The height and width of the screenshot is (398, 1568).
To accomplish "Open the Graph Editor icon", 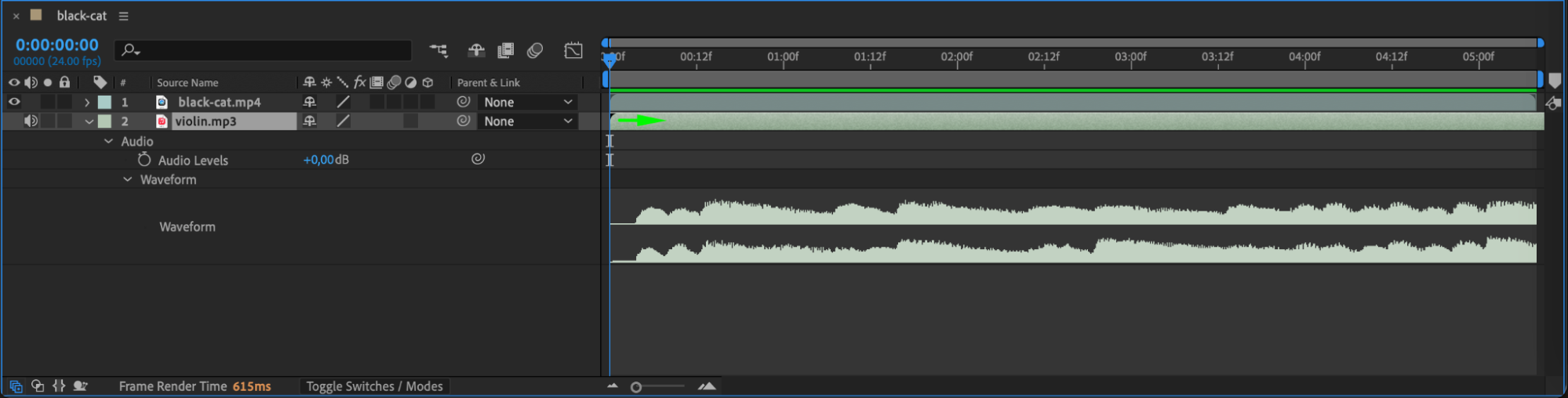I will [x=573, y=51].
